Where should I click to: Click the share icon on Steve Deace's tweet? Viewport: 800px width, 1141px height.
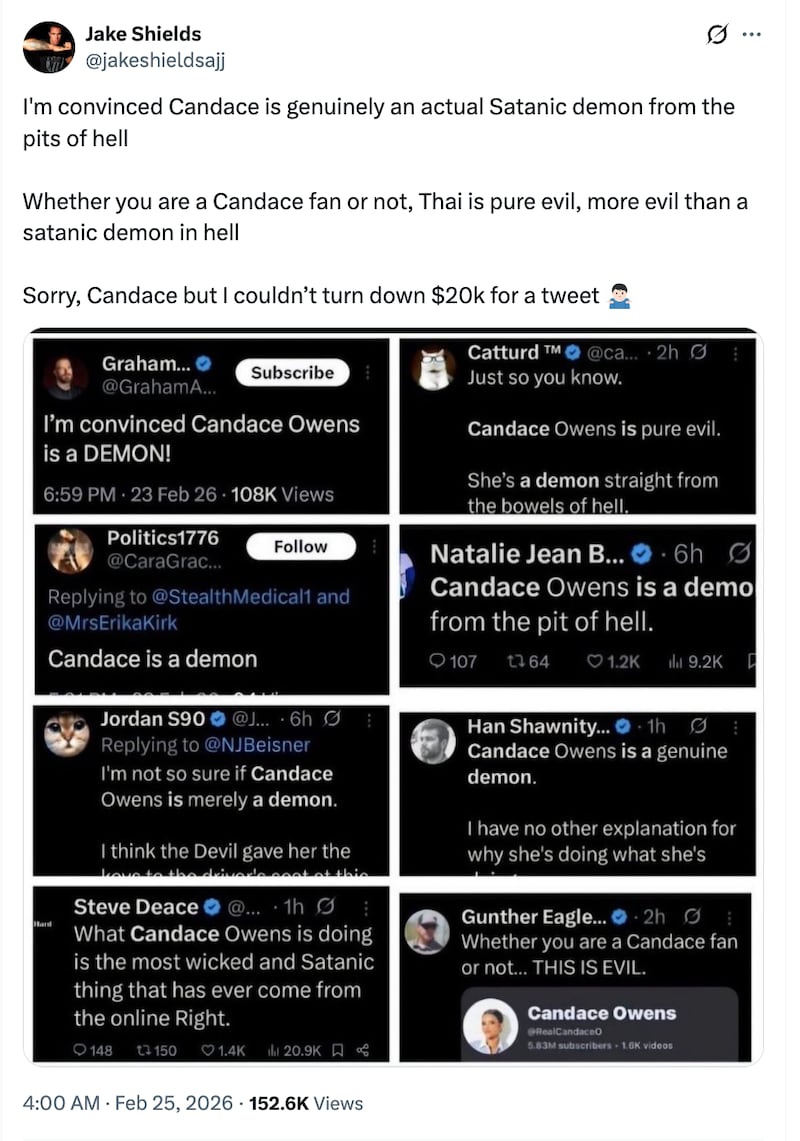click(363, 1050)
